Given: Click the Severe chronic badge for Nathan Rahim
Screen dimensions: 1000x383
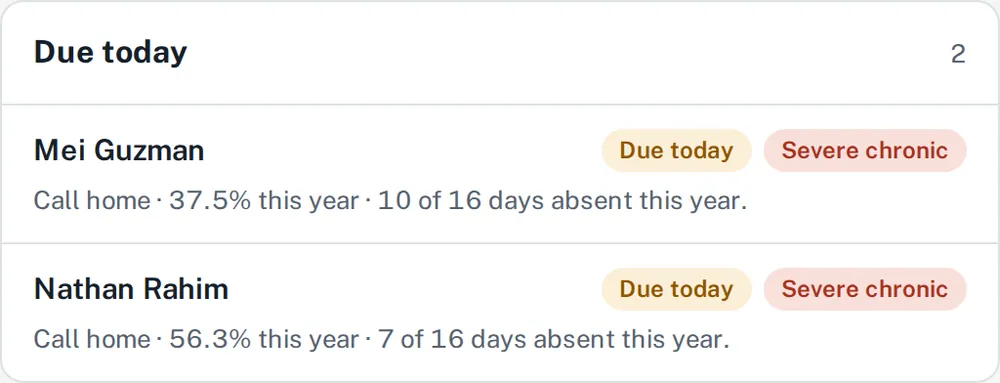Looking at the screenshot, I should tap(865, 289).
